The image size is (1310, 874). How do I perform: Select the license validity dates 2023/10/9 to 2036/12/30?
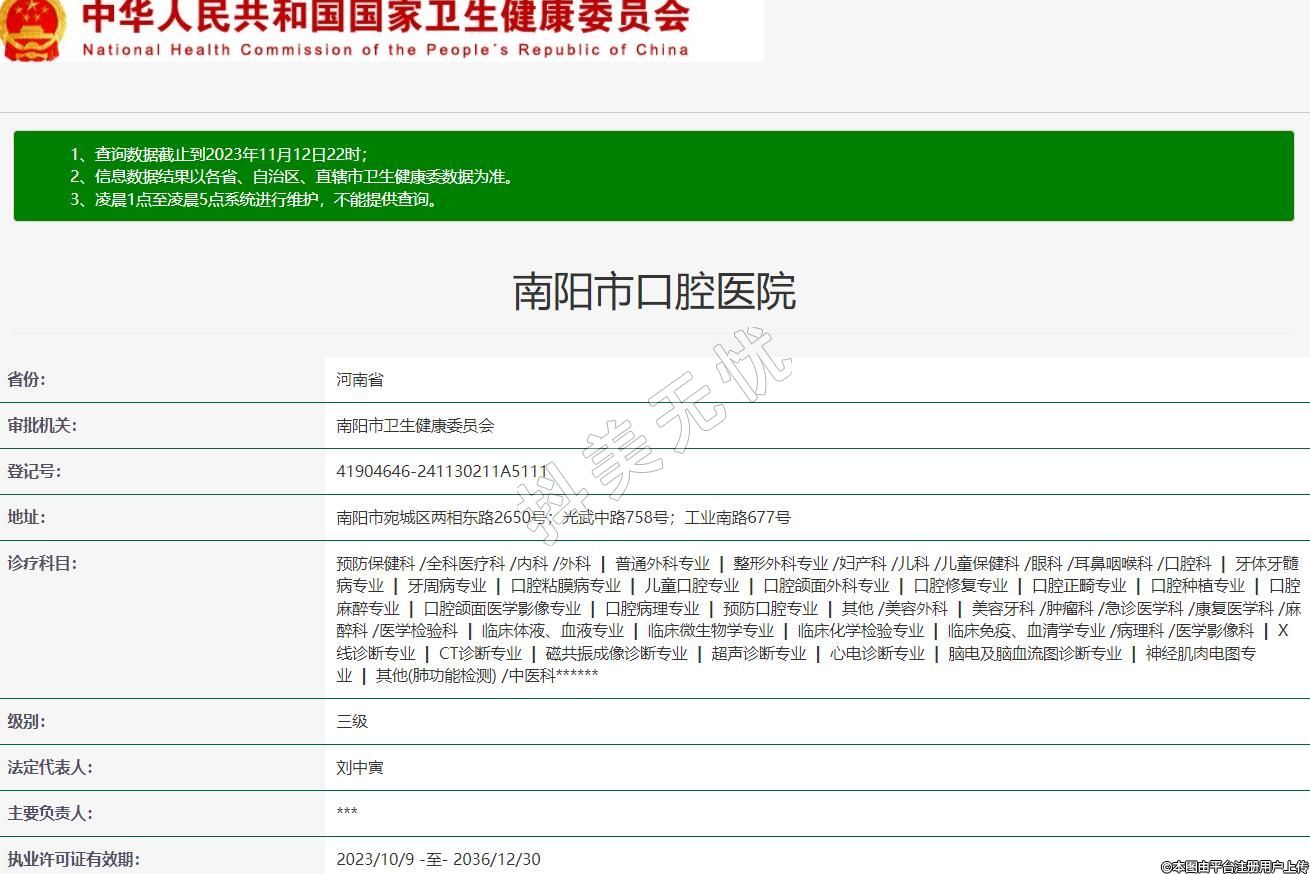click(438, 859)
